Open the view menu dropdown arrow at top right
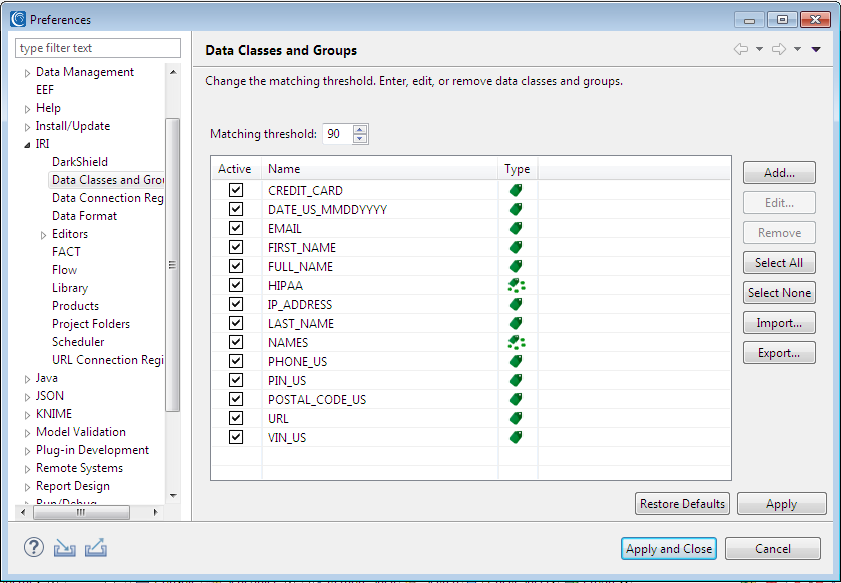The image size is (841, 583). [x=816, y=49]
